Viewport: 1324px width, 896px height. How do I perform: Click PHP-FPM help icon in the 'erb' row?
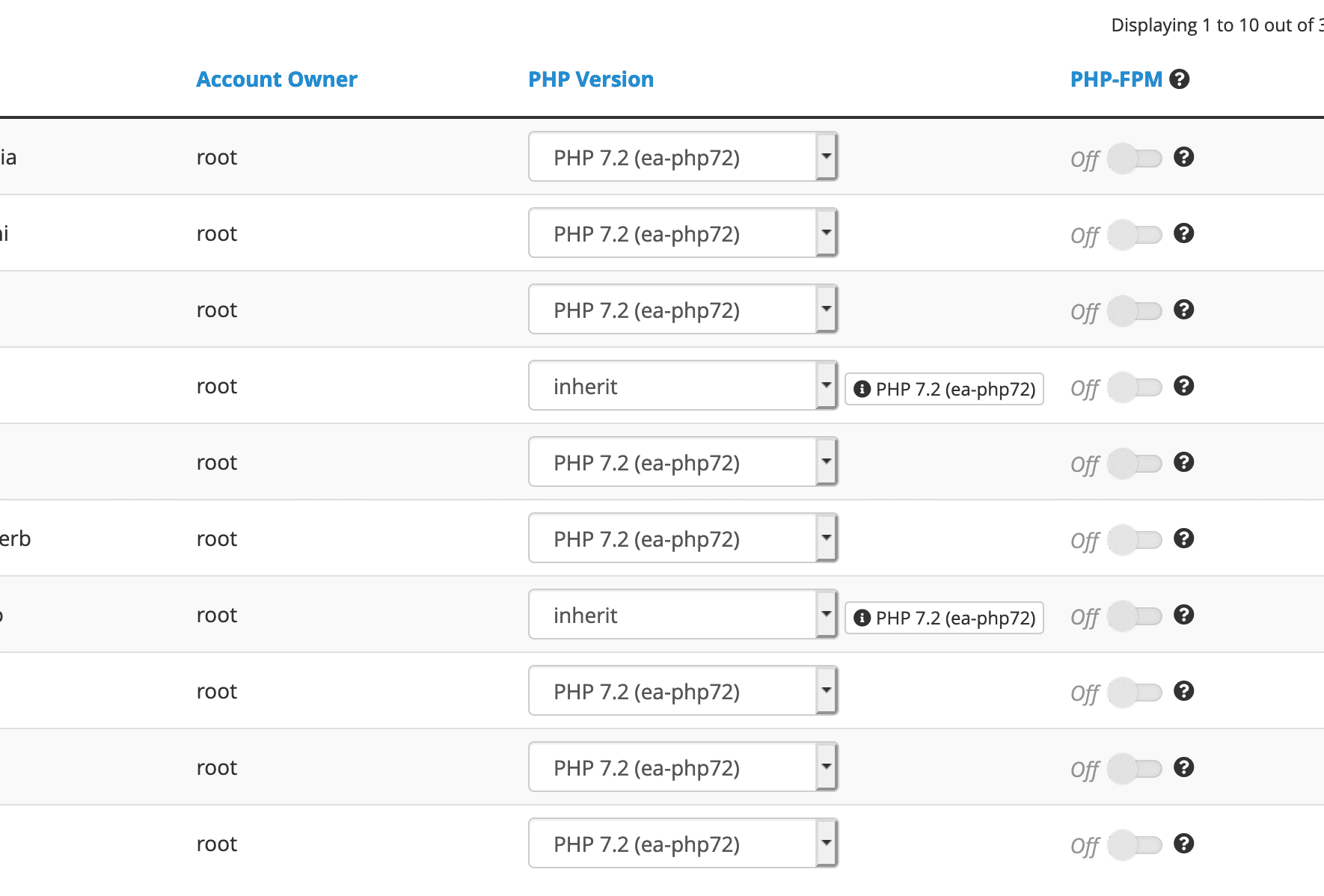[1183, 538]
